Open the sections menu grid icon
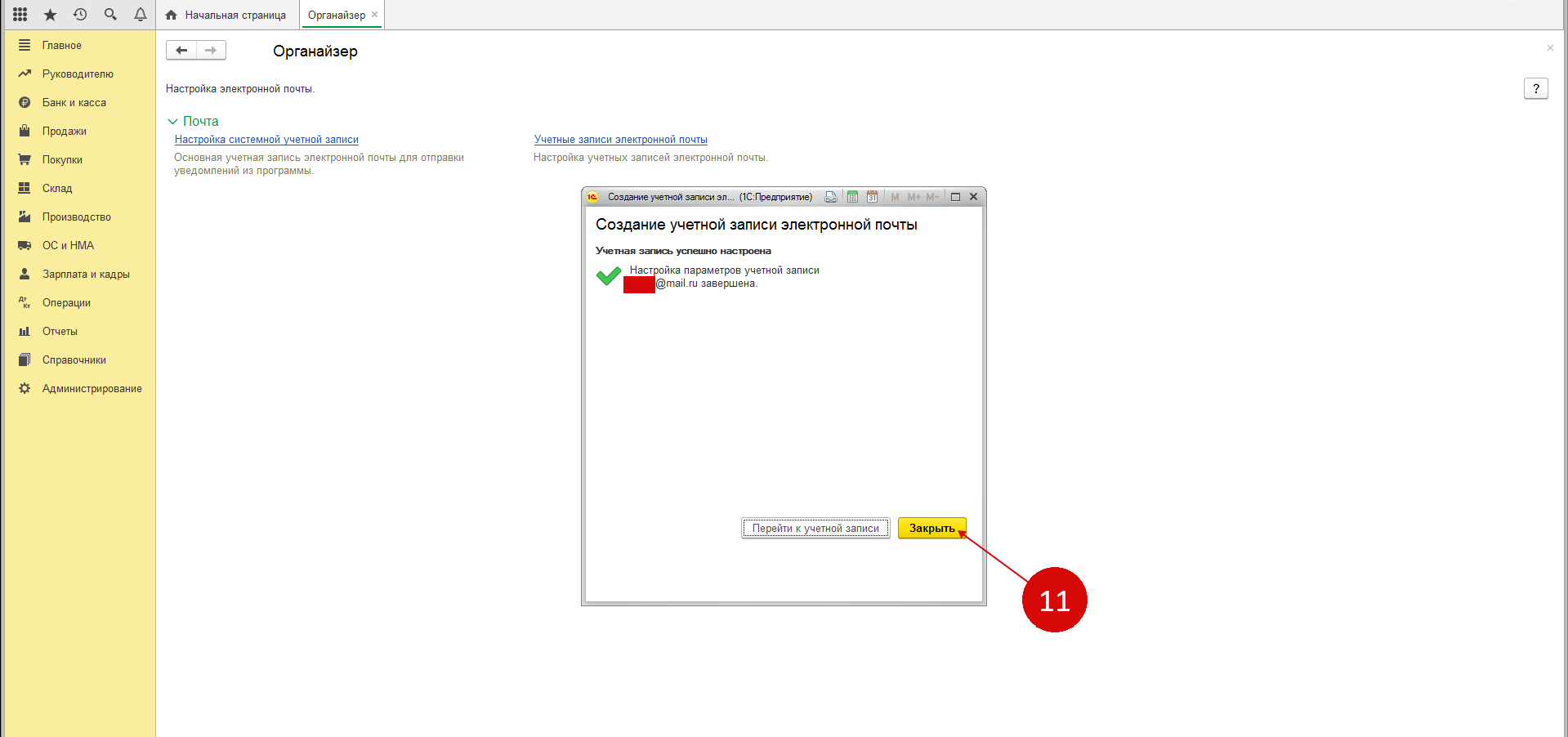The width and height of the screenshot is (1568, 737). (20, 15)
